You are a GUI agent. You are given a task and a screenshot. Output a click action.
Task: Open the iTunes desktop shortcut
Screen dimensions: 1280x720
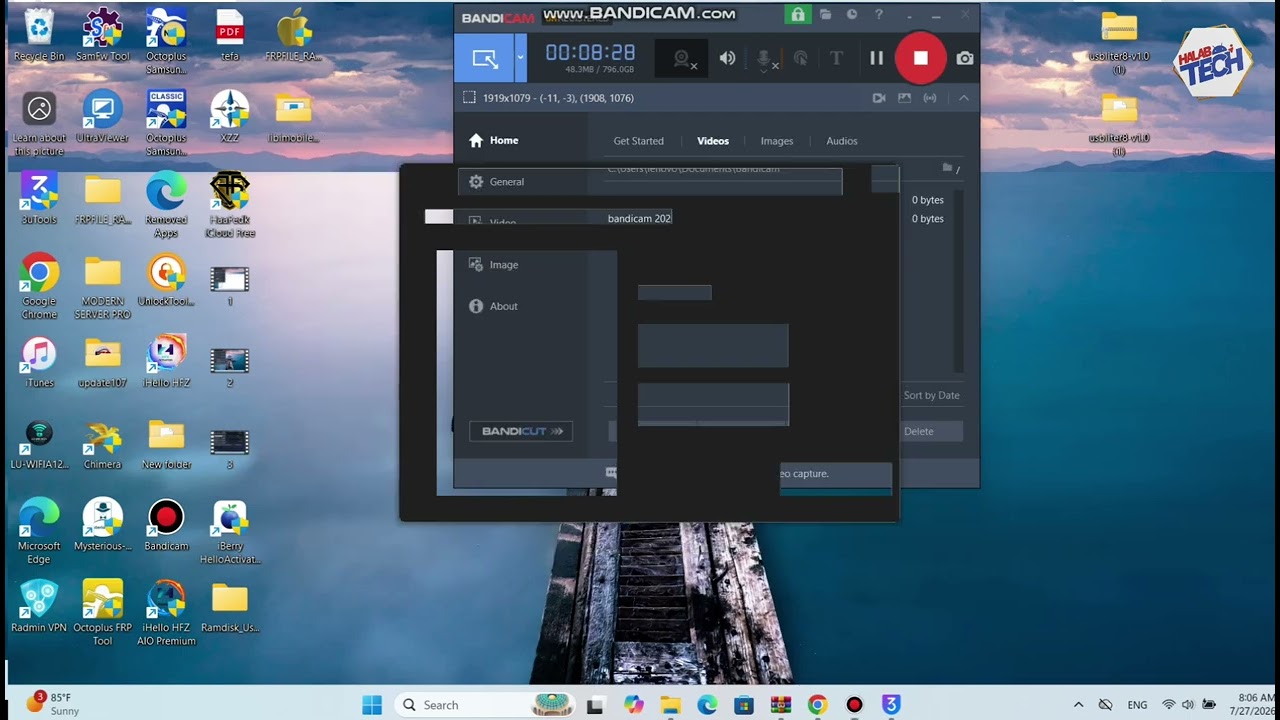tap(39, 362)
